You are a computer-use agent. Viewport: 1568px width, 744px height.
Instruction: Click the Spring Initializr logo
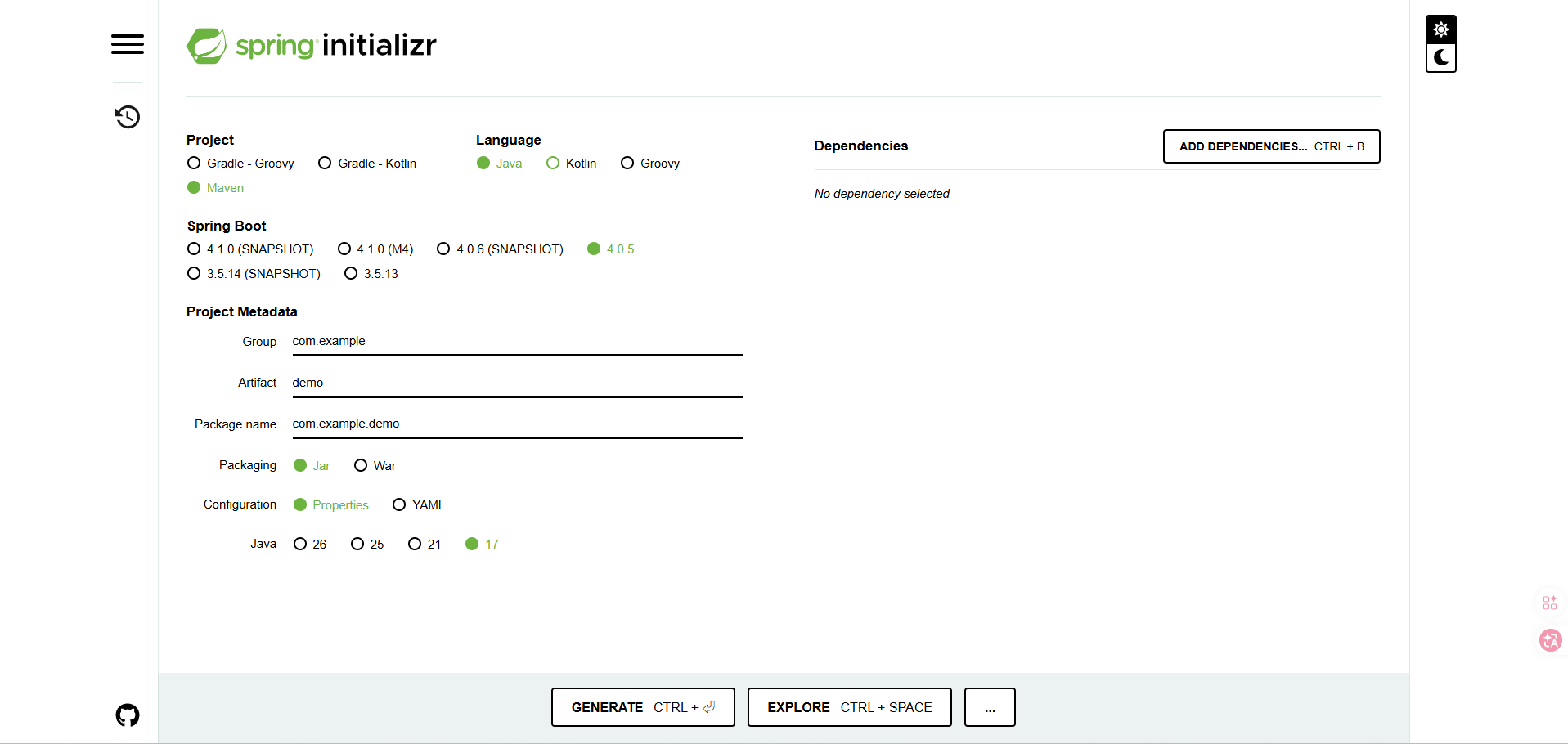[312, 45]
